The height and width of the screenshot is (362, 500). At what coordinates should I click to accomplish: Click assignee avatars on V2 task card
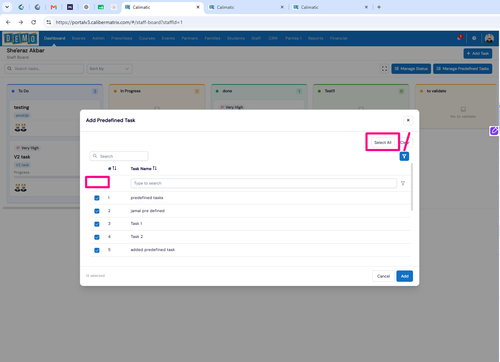pyautogui.click(x=20, y=188)
